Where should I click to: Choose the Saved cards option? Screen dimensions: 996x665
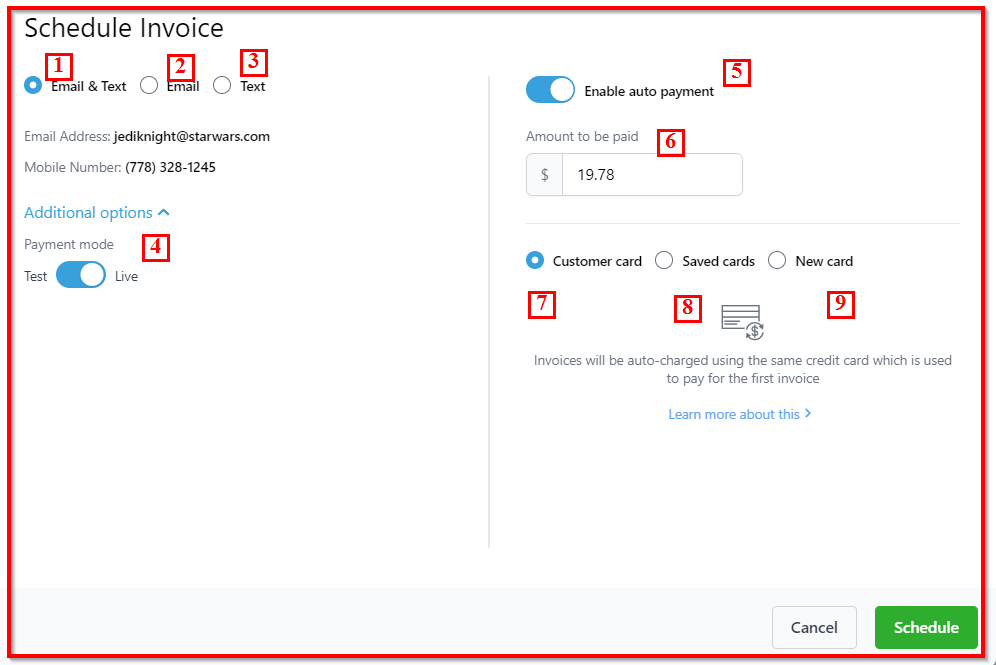(x=664, y=260)
